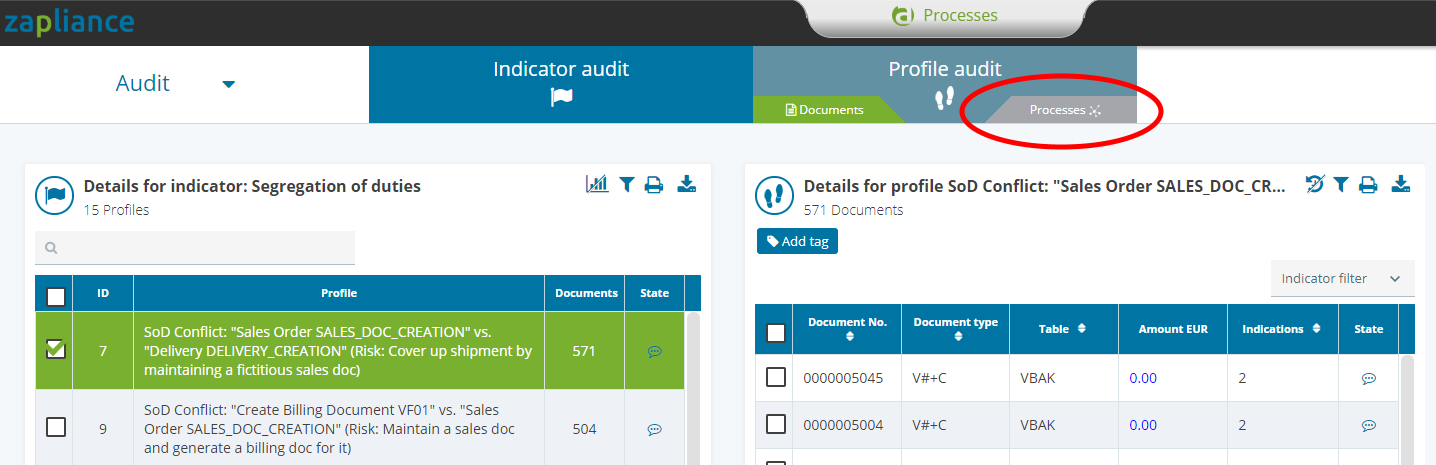The height and width of the screenshot is (465, 1436).
Task: Select the grey Processes sub-tab
Action: click(1063, 110)
